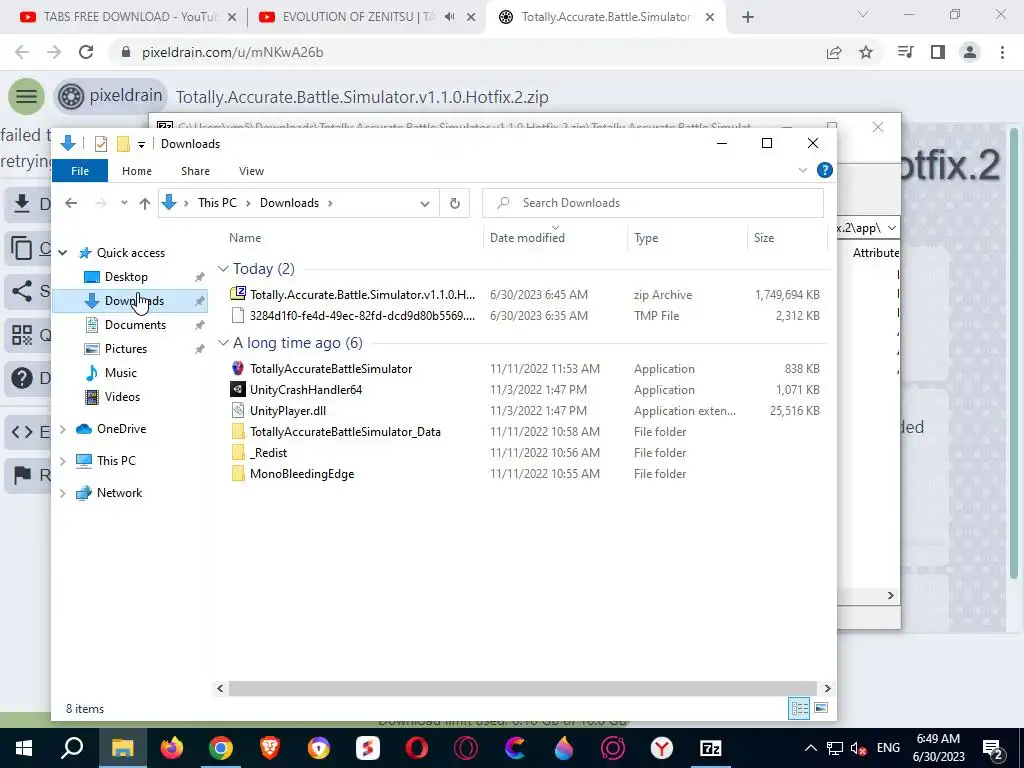Go up one folder level in Explorer

[x=145, y=203]
